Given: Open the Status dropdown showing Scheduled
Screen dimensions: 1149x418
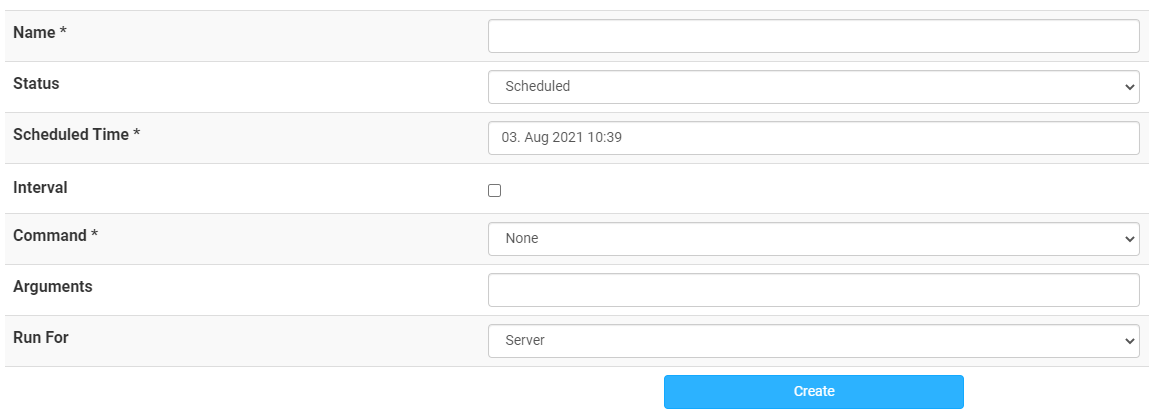Looking at the screenshot, I should (x=813, y=87).
